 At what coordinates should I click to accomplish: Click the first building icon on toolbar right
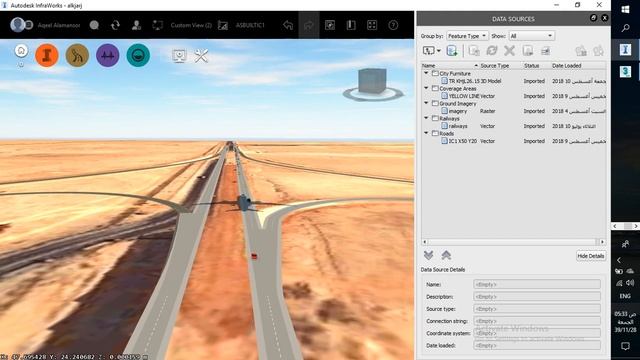coord(581,51)
